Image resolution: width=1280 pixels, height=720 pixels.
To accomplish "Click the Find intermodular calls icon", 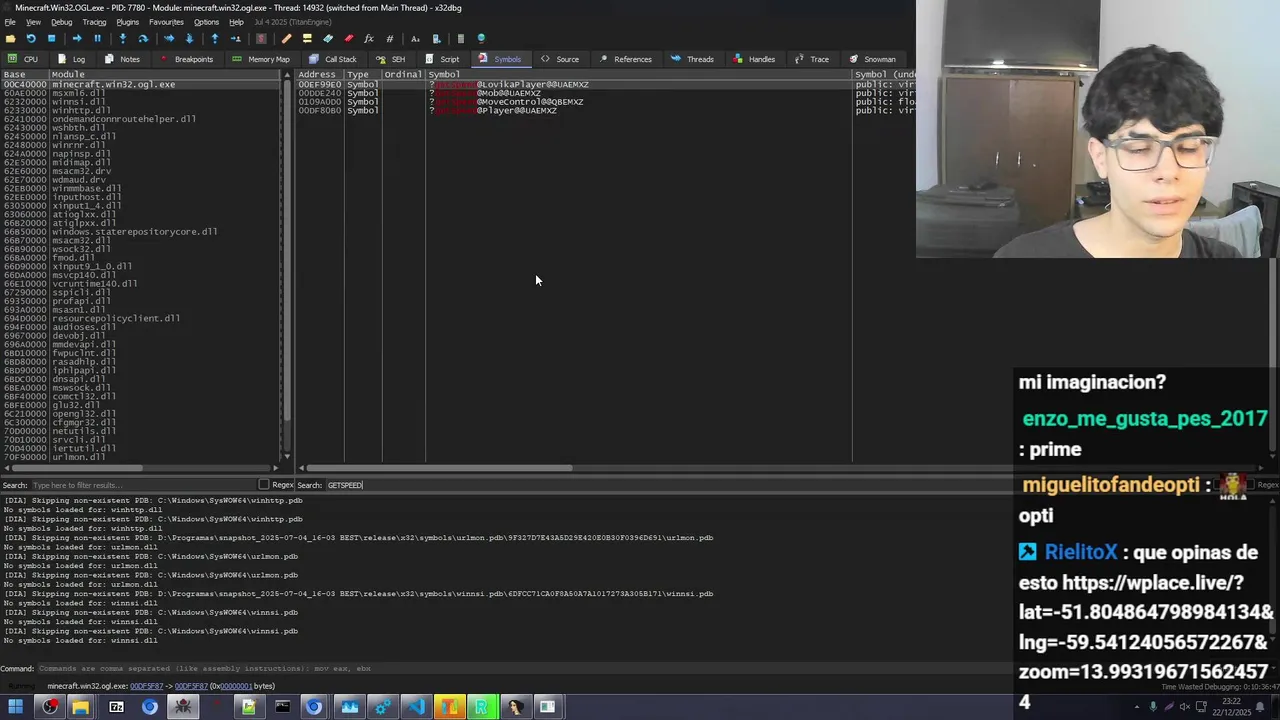I will click(x=436, y=39).
